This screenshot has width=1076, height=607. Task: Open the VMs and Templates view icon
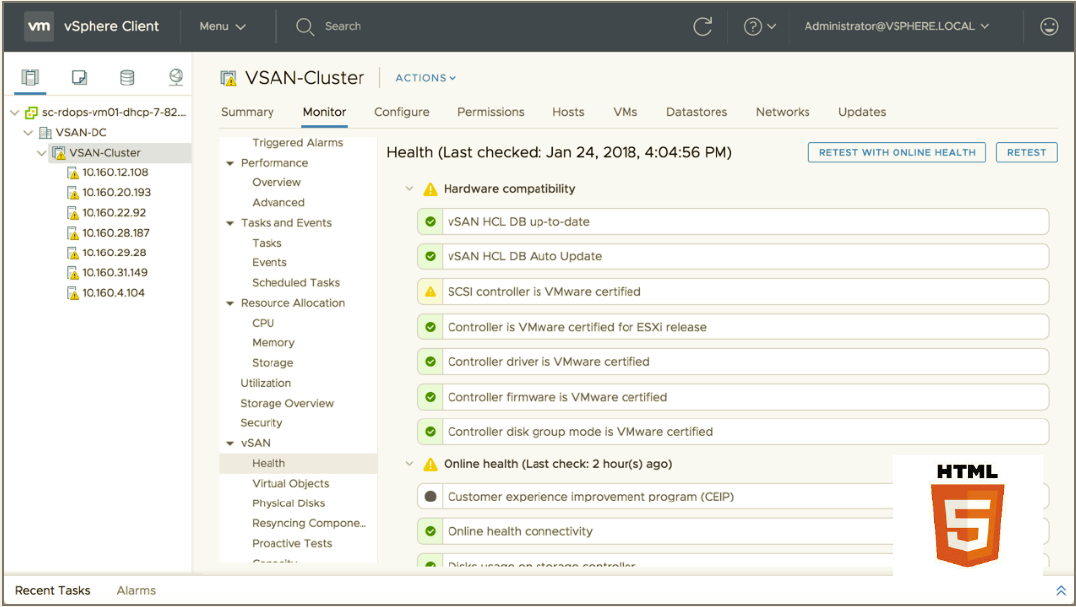point(80,78)
